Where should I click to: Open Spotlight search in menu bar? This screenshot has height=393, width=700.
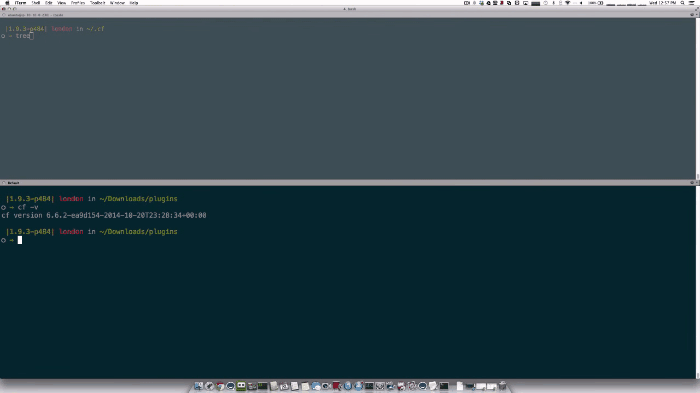tap(682, 3)
